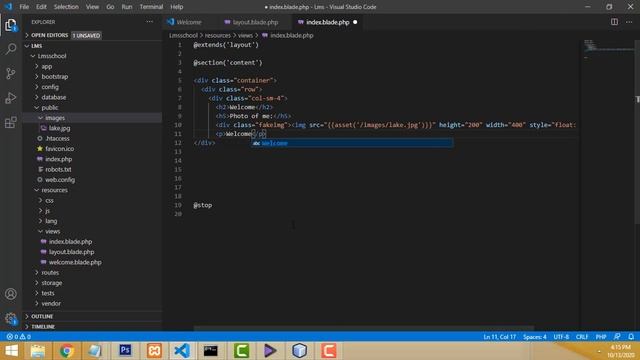Viewport: 640px width, 360px height.
Task: Click the horizontal editor scrollbar
Action: tap(363, 328)
